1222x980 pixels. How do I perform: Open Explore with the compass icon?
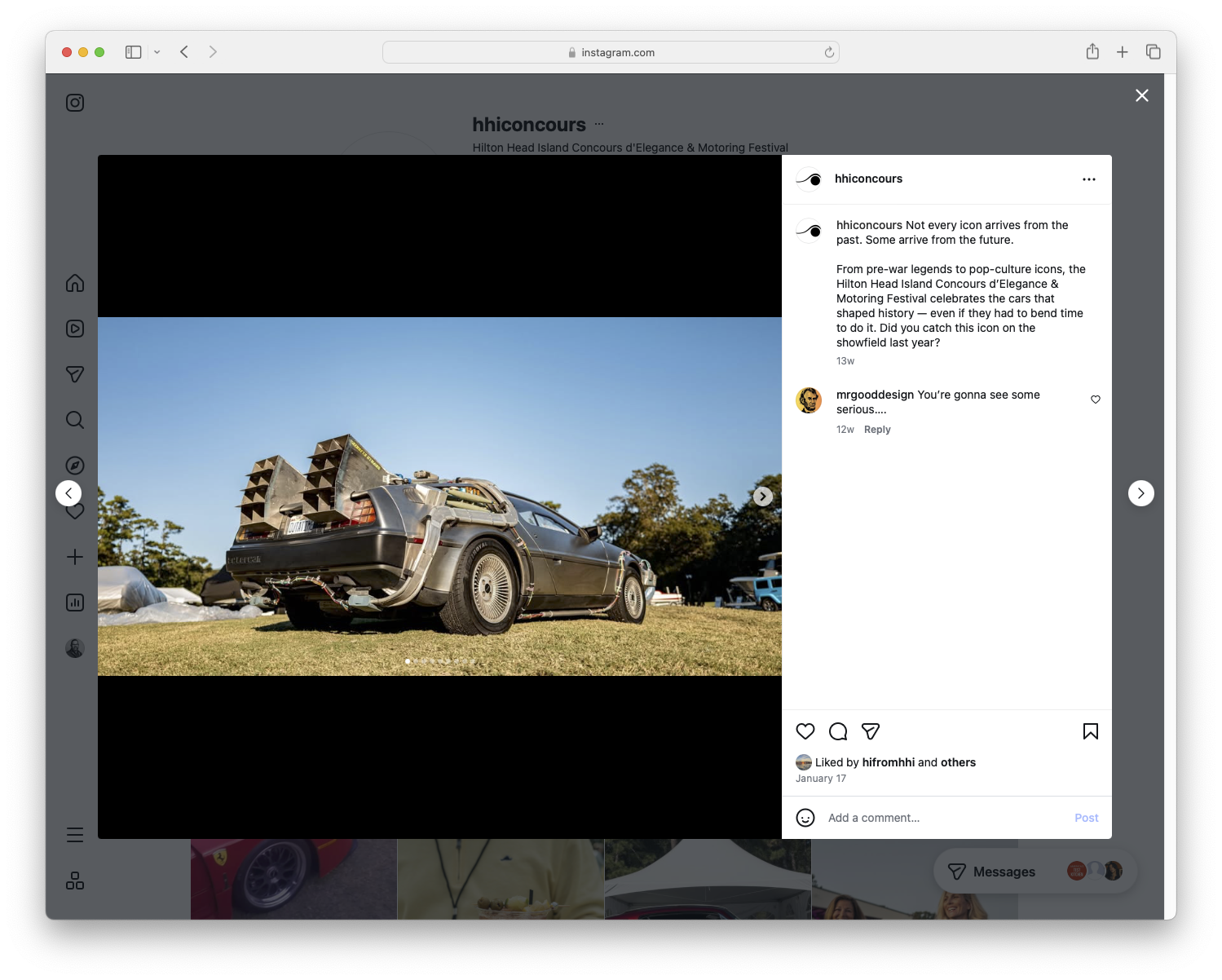point(75,465)
